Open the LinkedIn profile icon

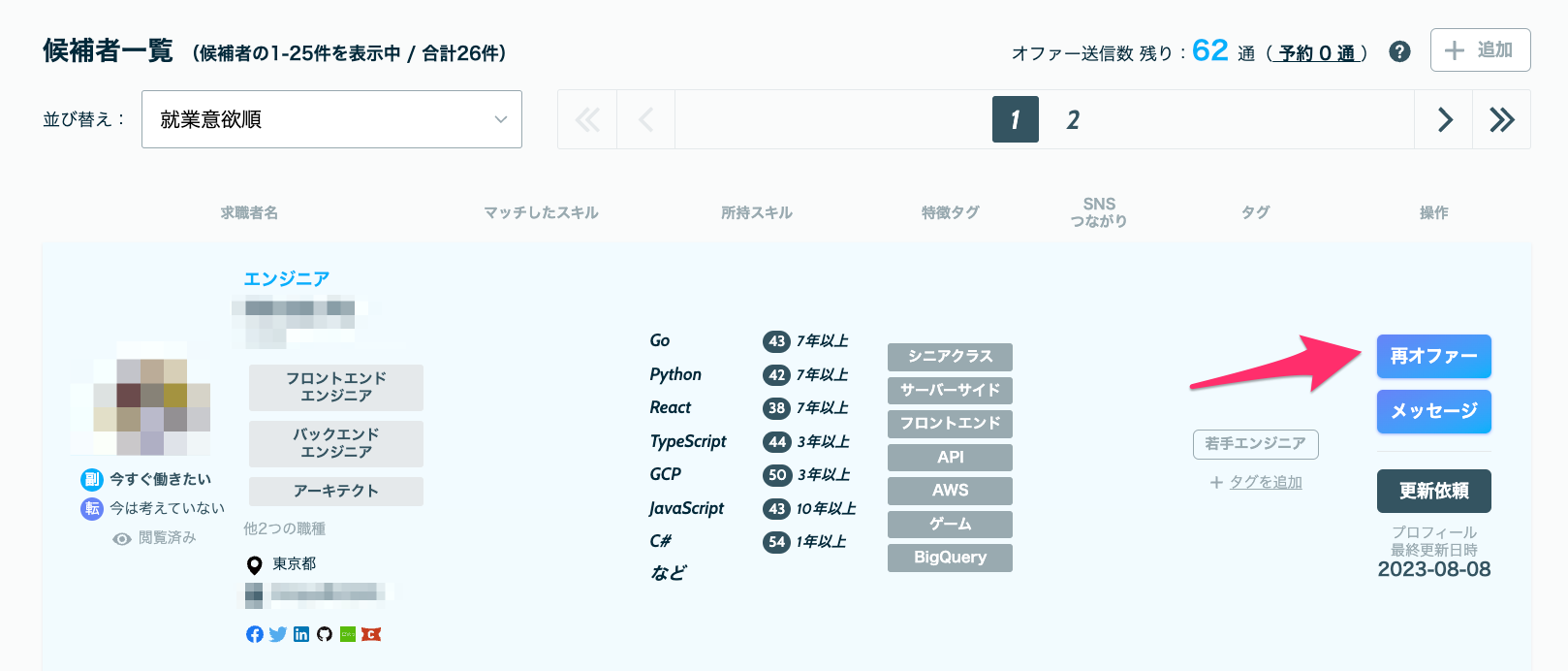[301, 634]
